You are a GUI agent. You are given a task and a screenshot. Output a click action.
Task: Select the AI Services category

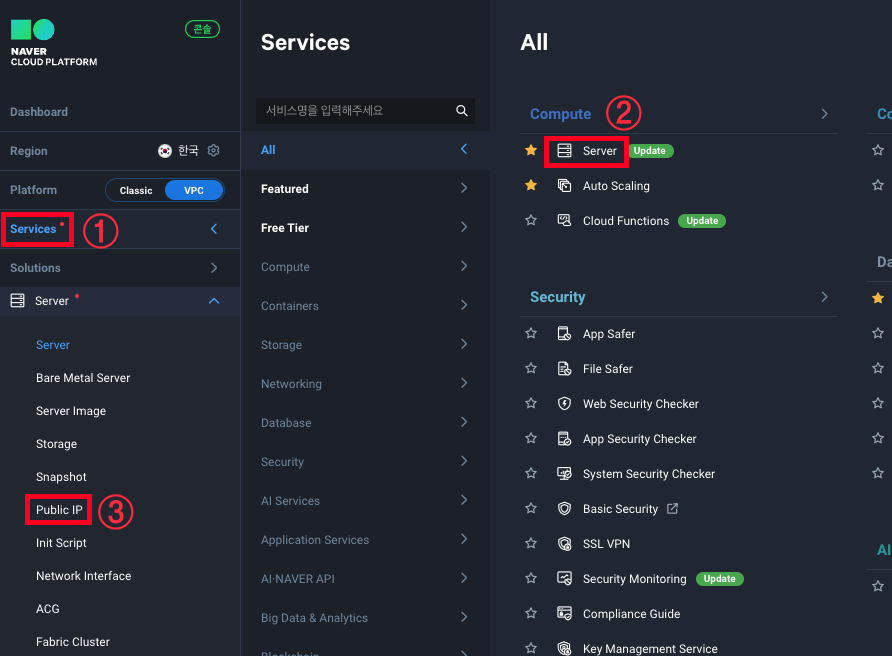[x=365, y=501]
